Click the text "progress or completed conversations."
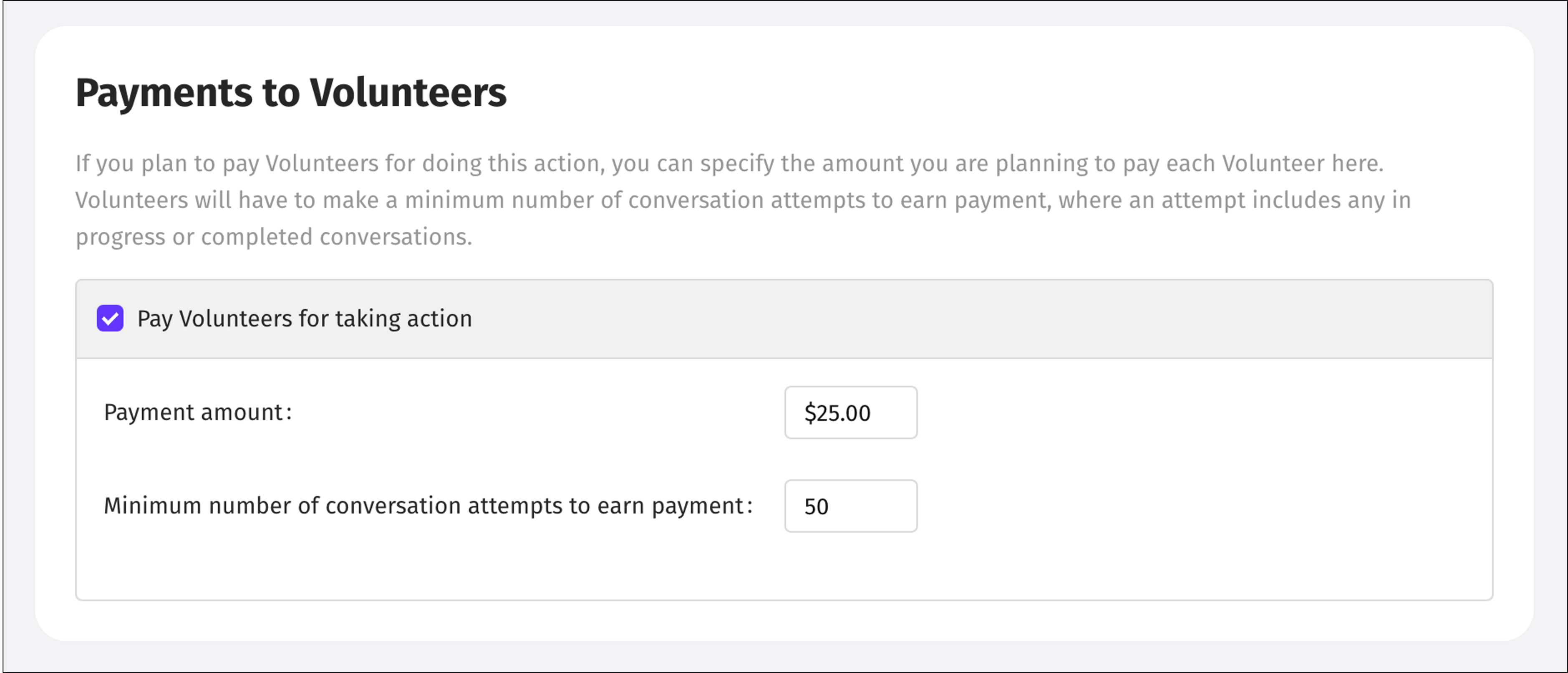Image resolution: width=1568 pixels, height=673 pixels. (274, 237)
